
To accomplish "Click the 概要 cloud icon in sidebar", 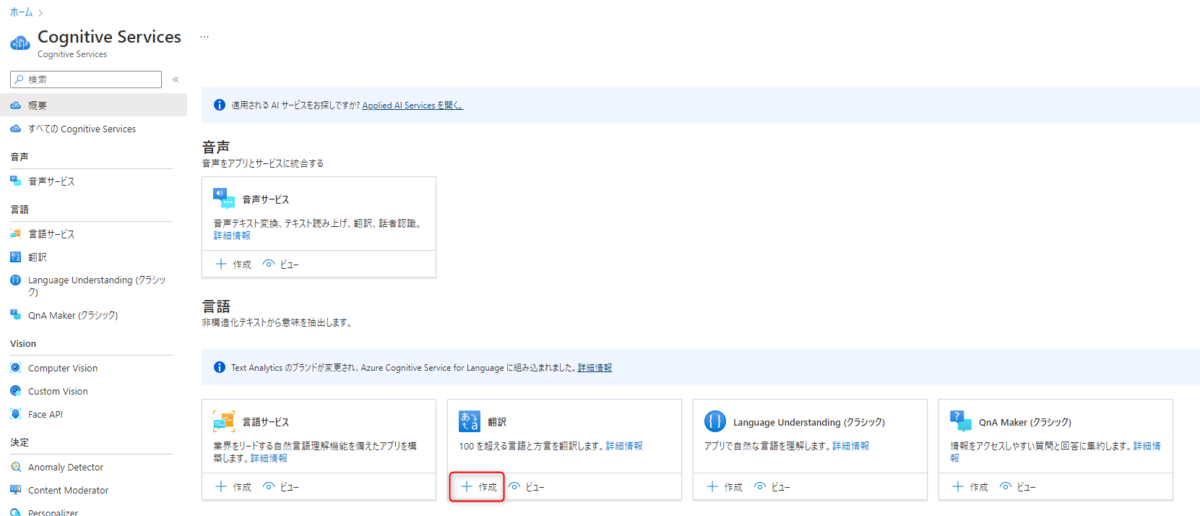I will click(15, 105).
